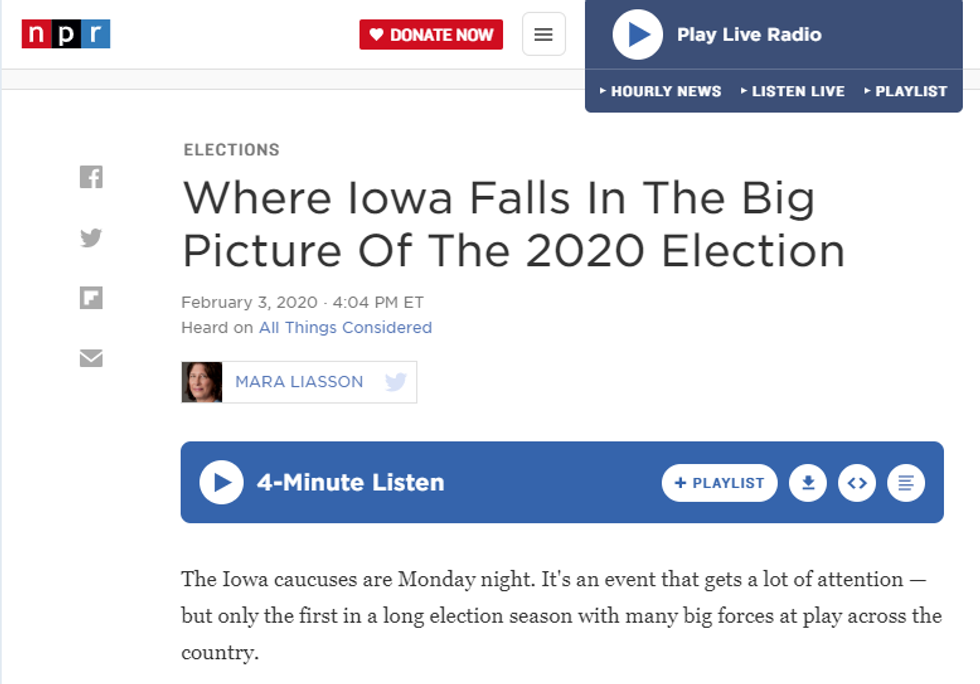
Task: Add the audio to playlist with + PLAYLIST
Action: coord(719,482)
